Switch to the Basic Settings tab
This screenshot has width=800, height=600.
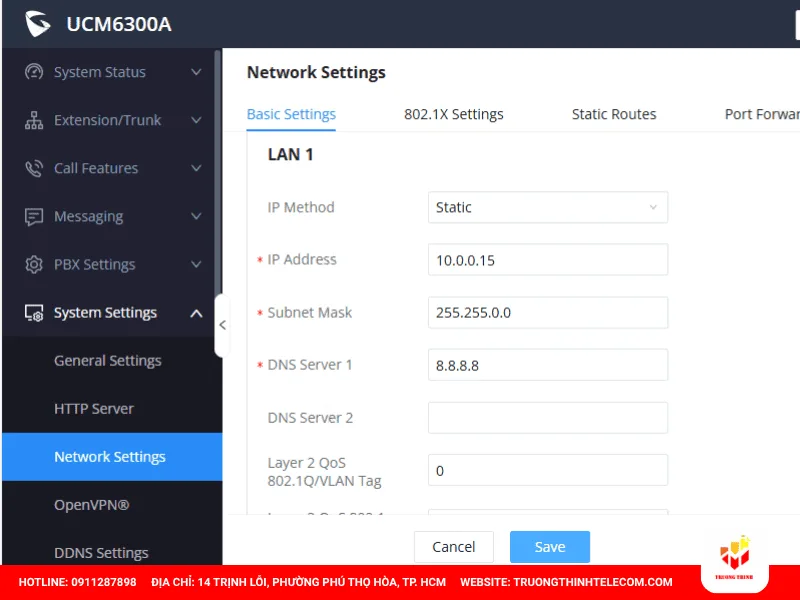point(291,114)
